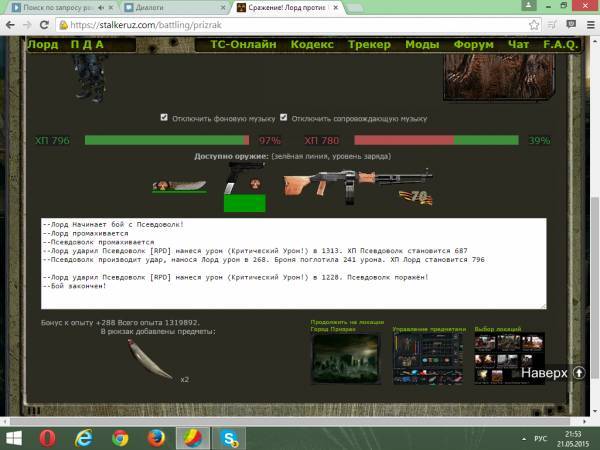The image size is (600, 450).
Task: Continue at Город Призрак location thumbnail
Action: point(345,358)
